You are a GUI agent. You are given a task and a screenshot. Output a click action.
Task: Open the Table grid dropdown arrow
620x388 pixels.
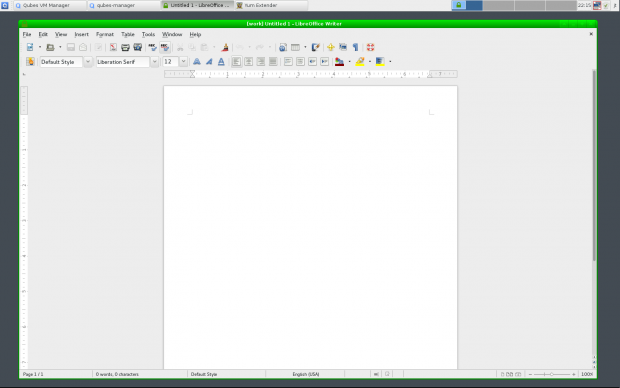tap(305, 47)
